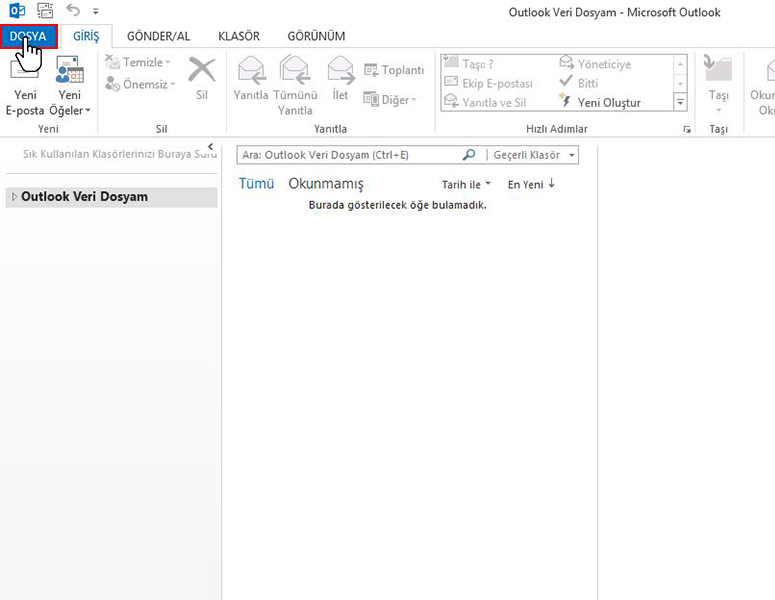775x600 pixels.
Task: Open the Tarih ile sort dropdown
Action: coord(466,185)
